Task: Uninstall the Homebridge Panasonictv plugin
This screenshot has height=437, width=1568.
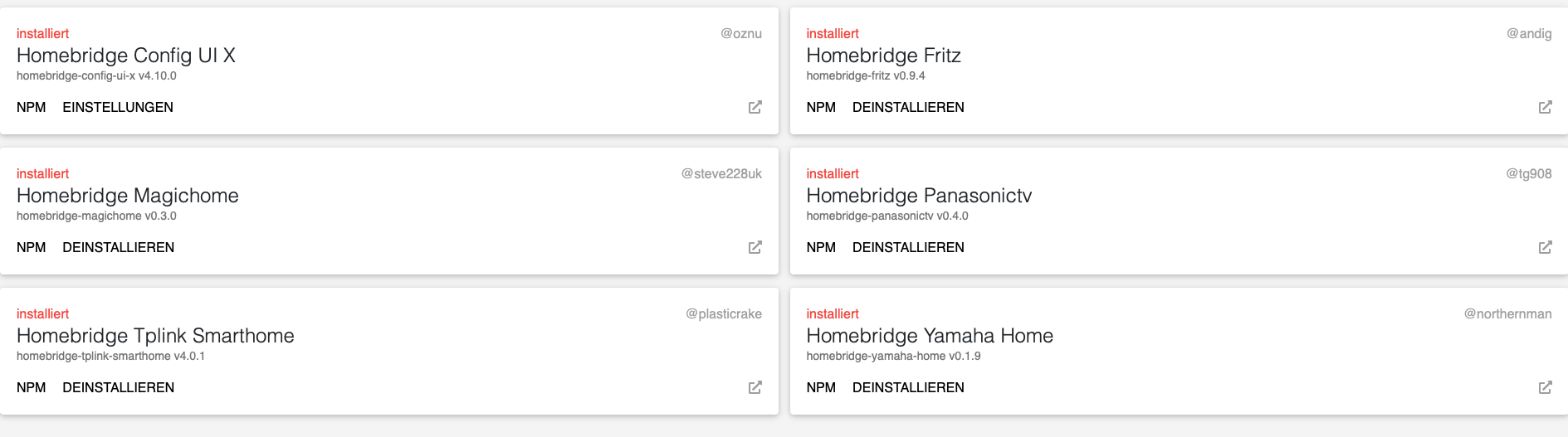Action: [908, 247]
